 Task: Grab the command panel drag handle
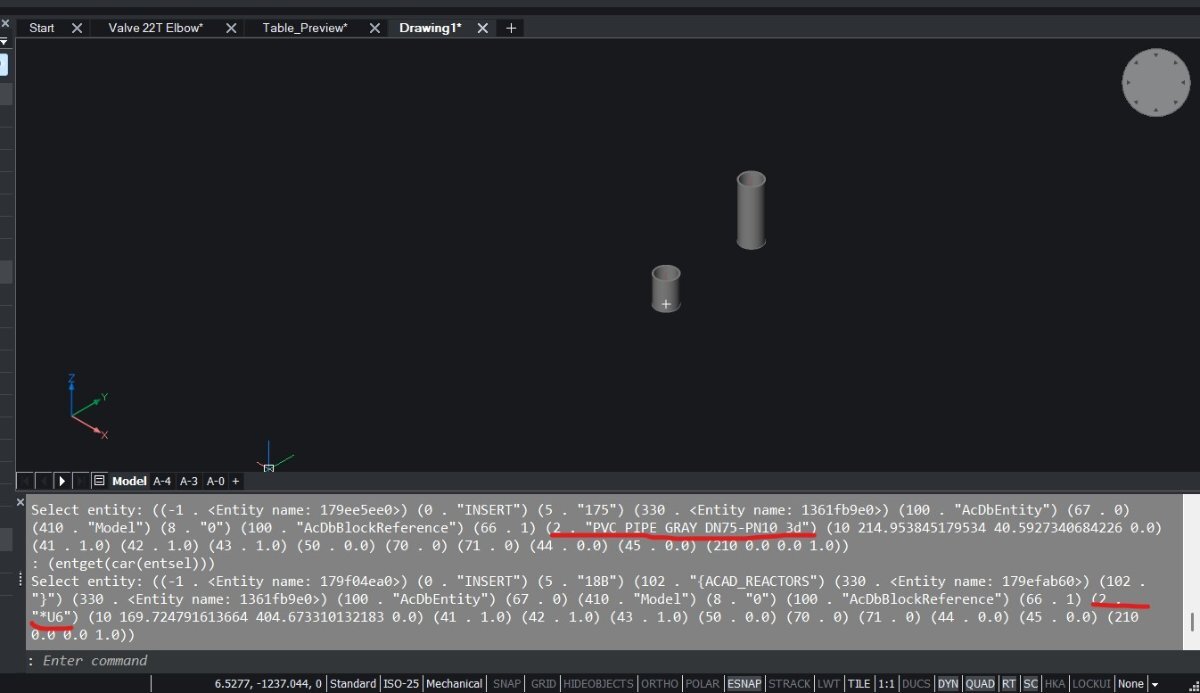tap(21, 580)
